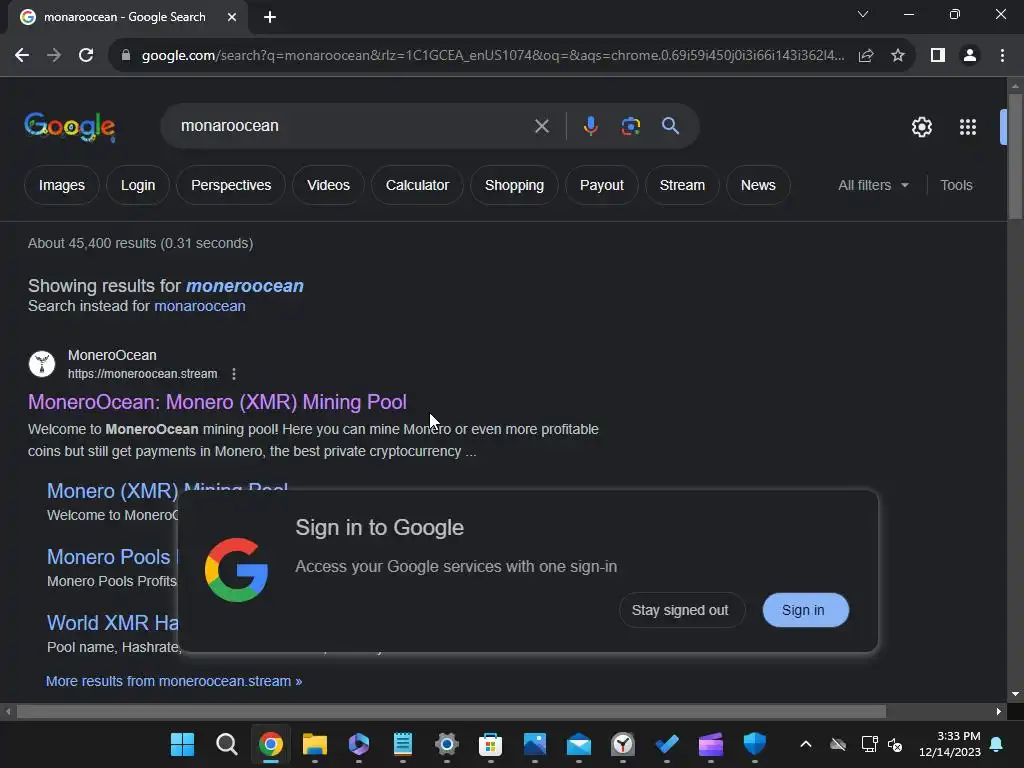This screenshot has height=768, width=1024.
Task: Open the search Tools options
Action: coord(956,185)
